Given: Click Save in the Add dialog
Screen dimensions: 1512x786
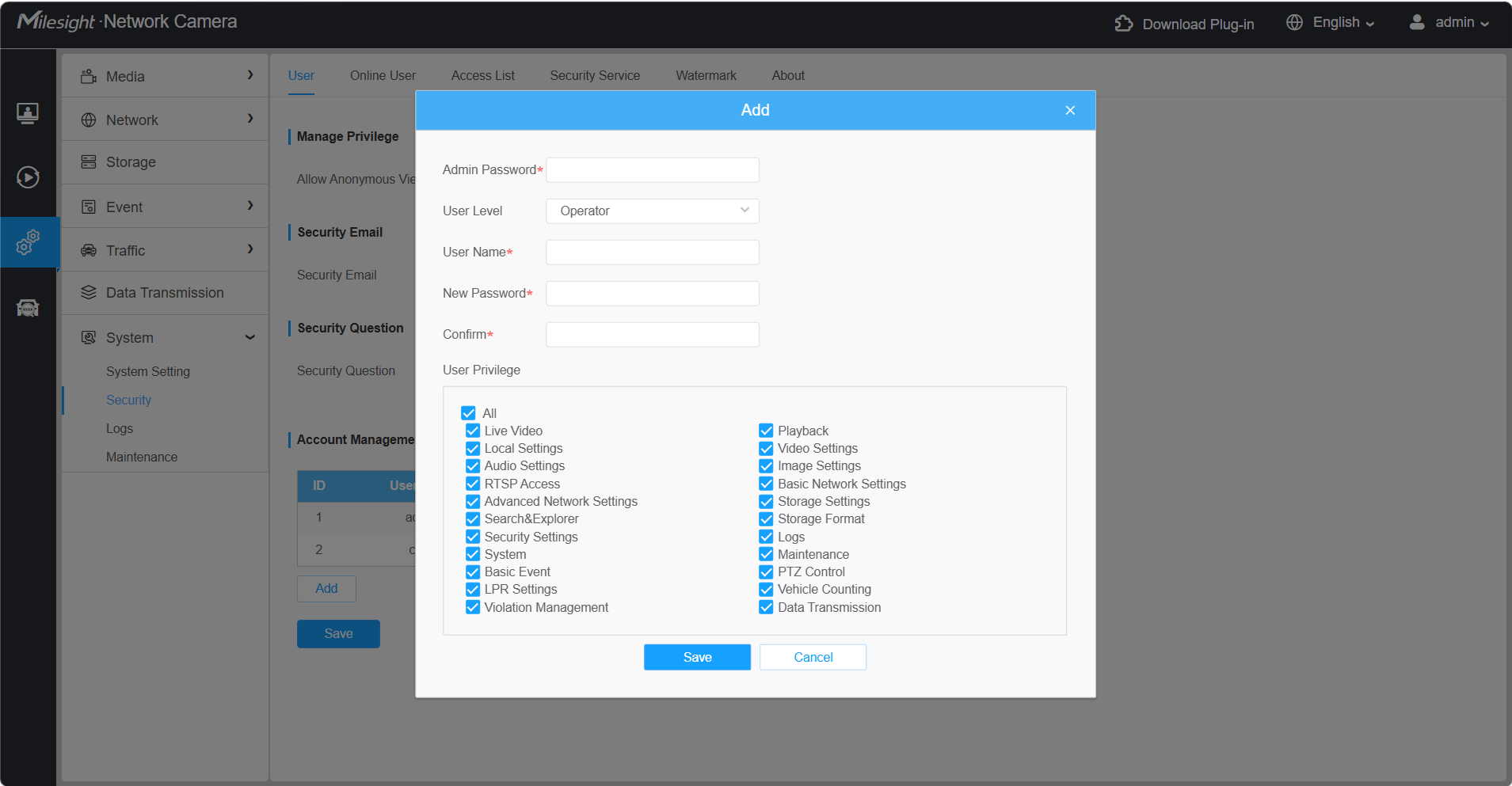Looking at the screenshot, I should [697, 657].
